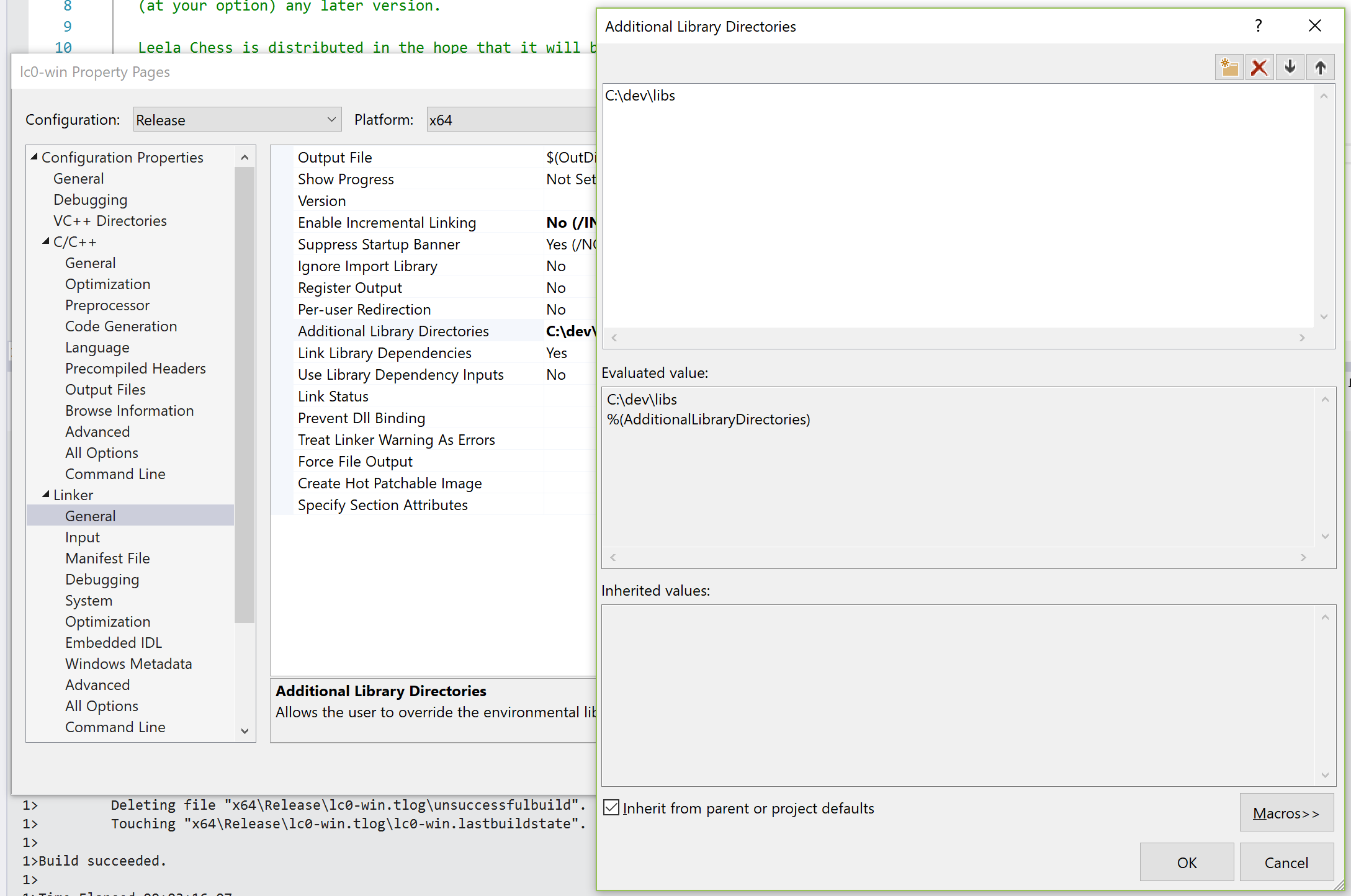Viewport: 1351px width, 896px height.
Task: Select Command Line under Linker
Action: coord(115,727)
